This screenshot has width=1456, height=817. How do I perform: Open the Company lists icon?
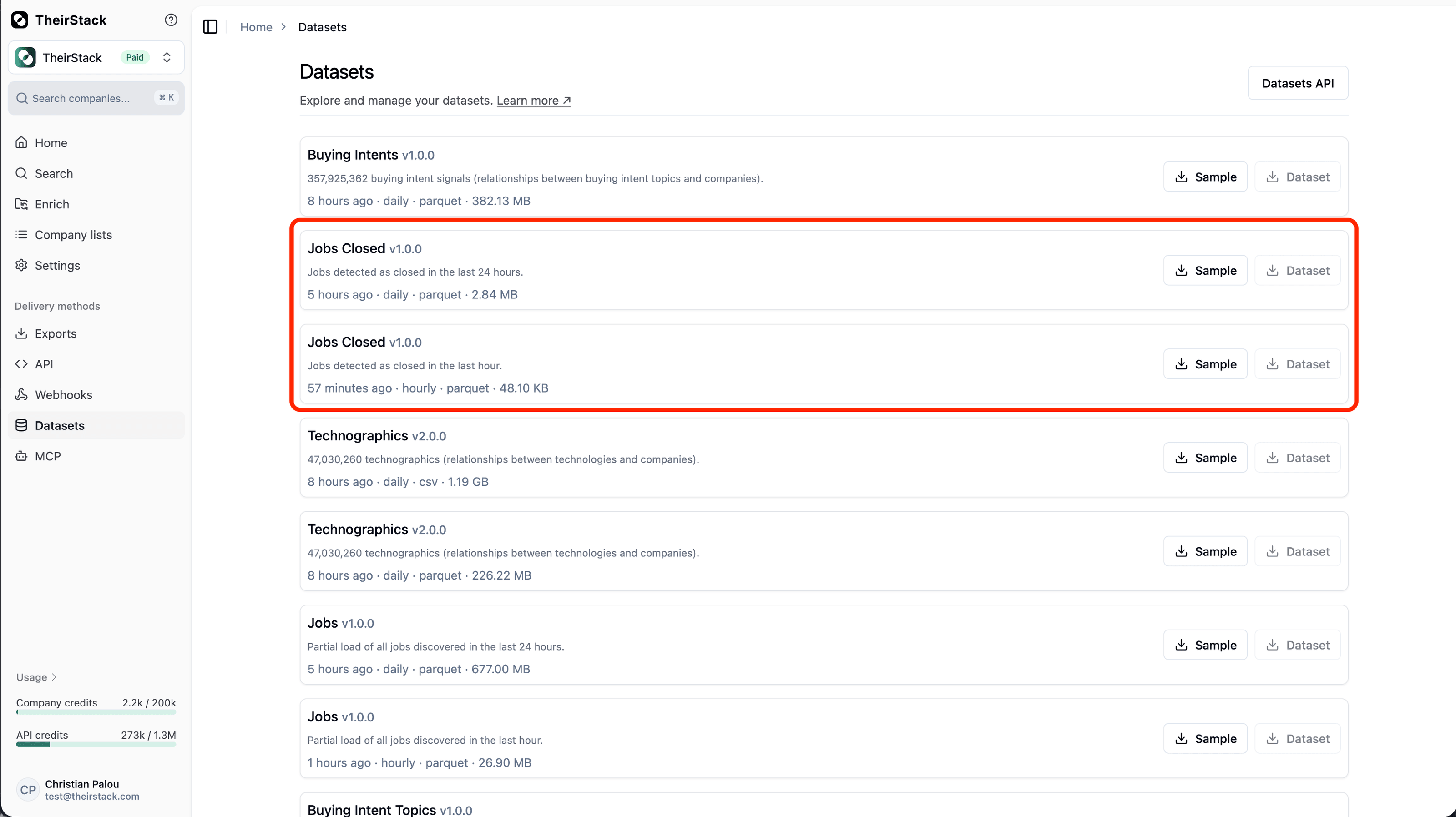point(21,234)
